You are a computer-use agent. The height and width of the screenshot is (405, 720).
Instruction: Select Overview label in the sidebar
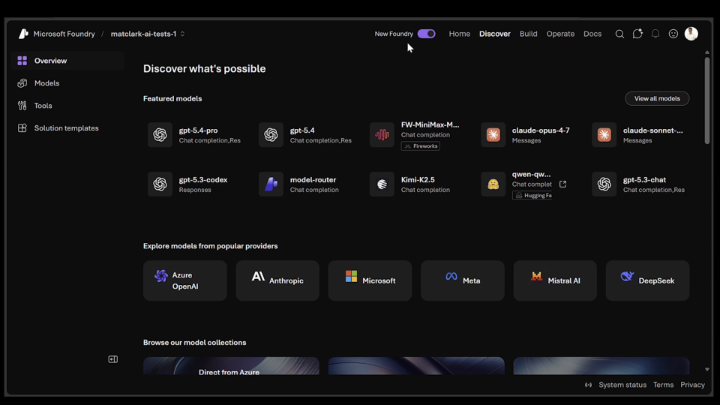tap(51, 61)
